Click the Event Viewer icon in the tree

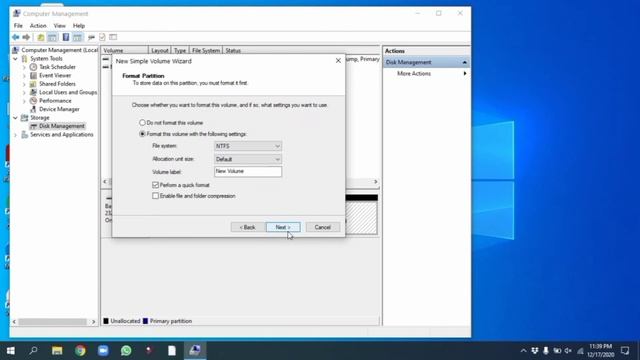33,76
